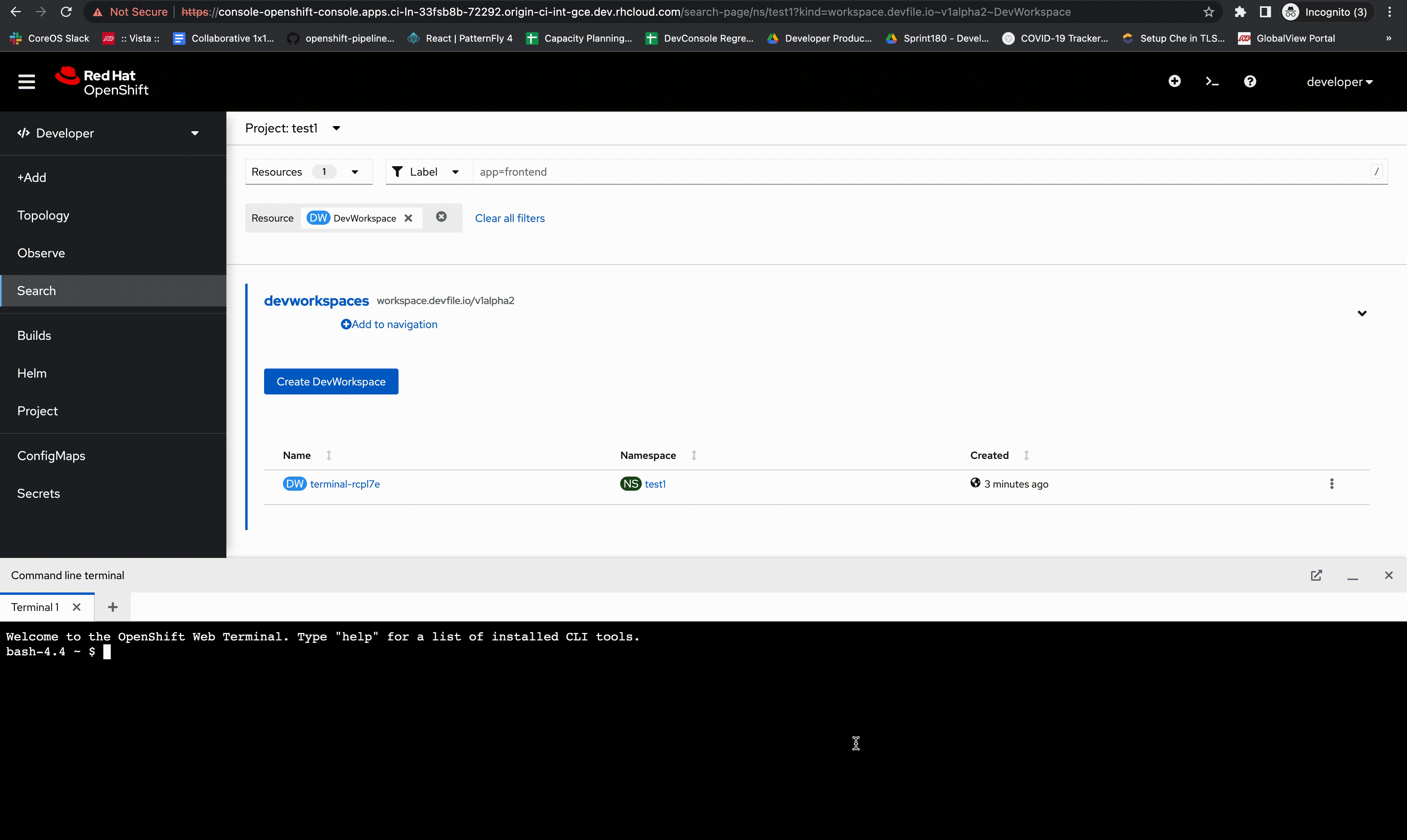
Task: Add a new terminal tab
Action: 113,607
